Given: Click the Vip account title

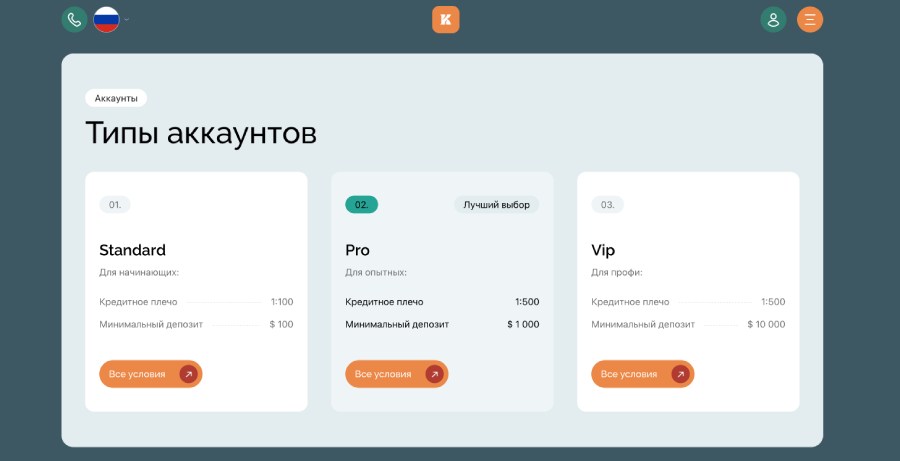Looking at the screenshot, I should click(x=603, y=250).
